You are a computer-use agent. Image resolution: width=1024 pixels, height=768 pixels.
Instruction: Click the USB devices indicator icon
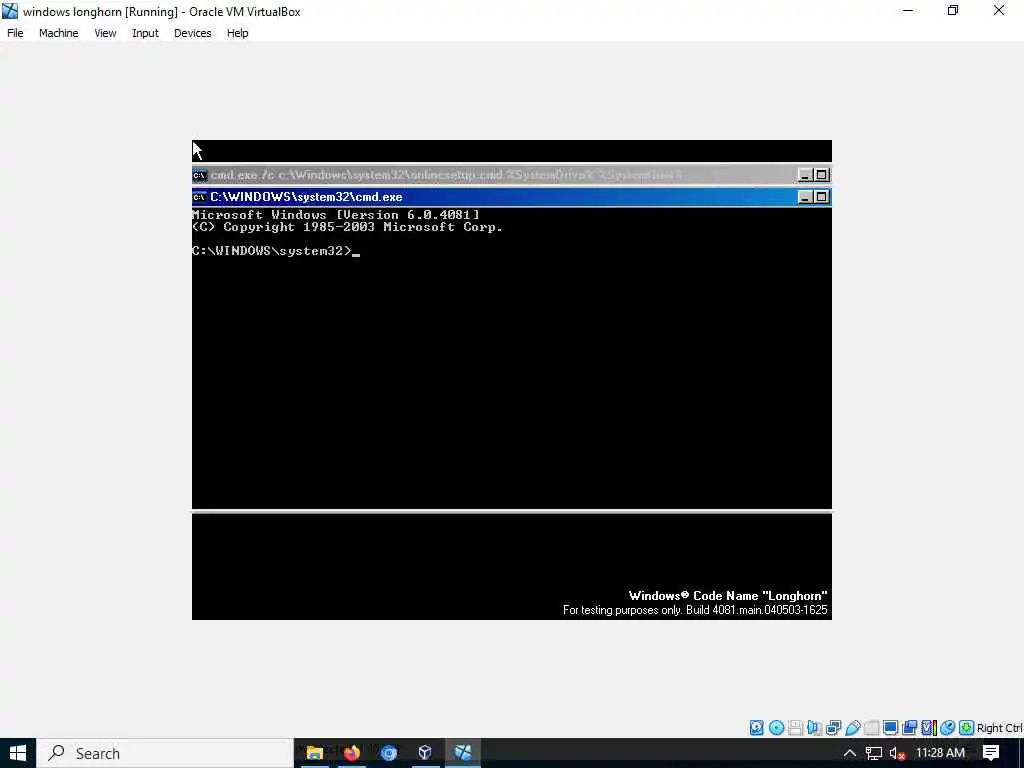pyautogui.click(x=852, y=728)
